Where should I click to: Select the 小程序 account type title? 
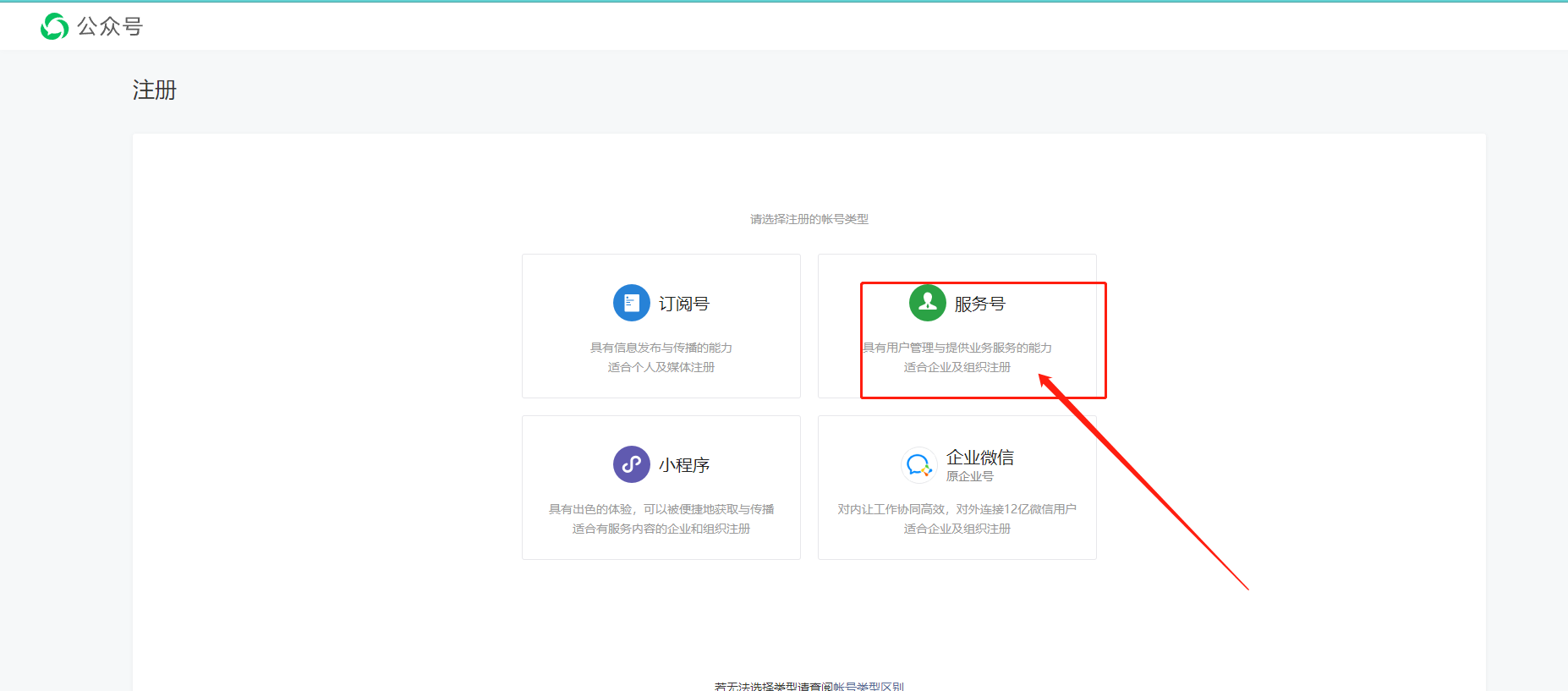coord(684,465)
